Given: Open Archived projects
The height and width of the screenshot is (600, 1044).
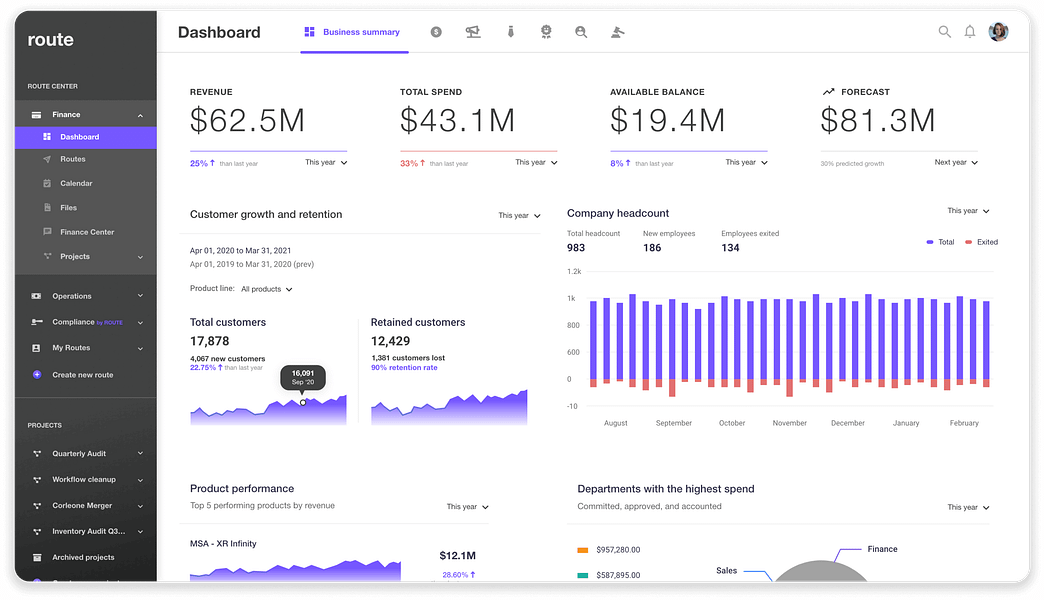Looking at the screenshot, I should coord(83,557).
